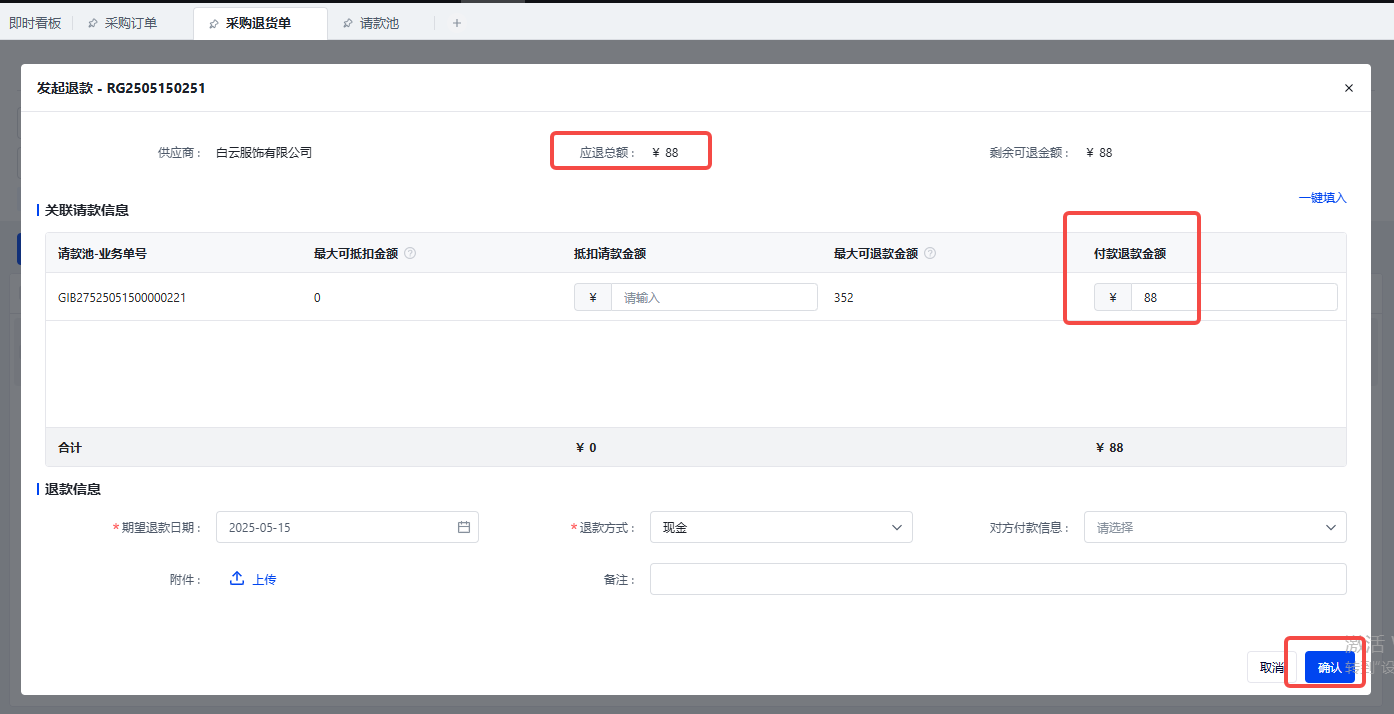This screenshot has width=1394, height=714.
Task: Click the 剩余可退金额 amount ¥ 88
Action: click(1099, 153)
